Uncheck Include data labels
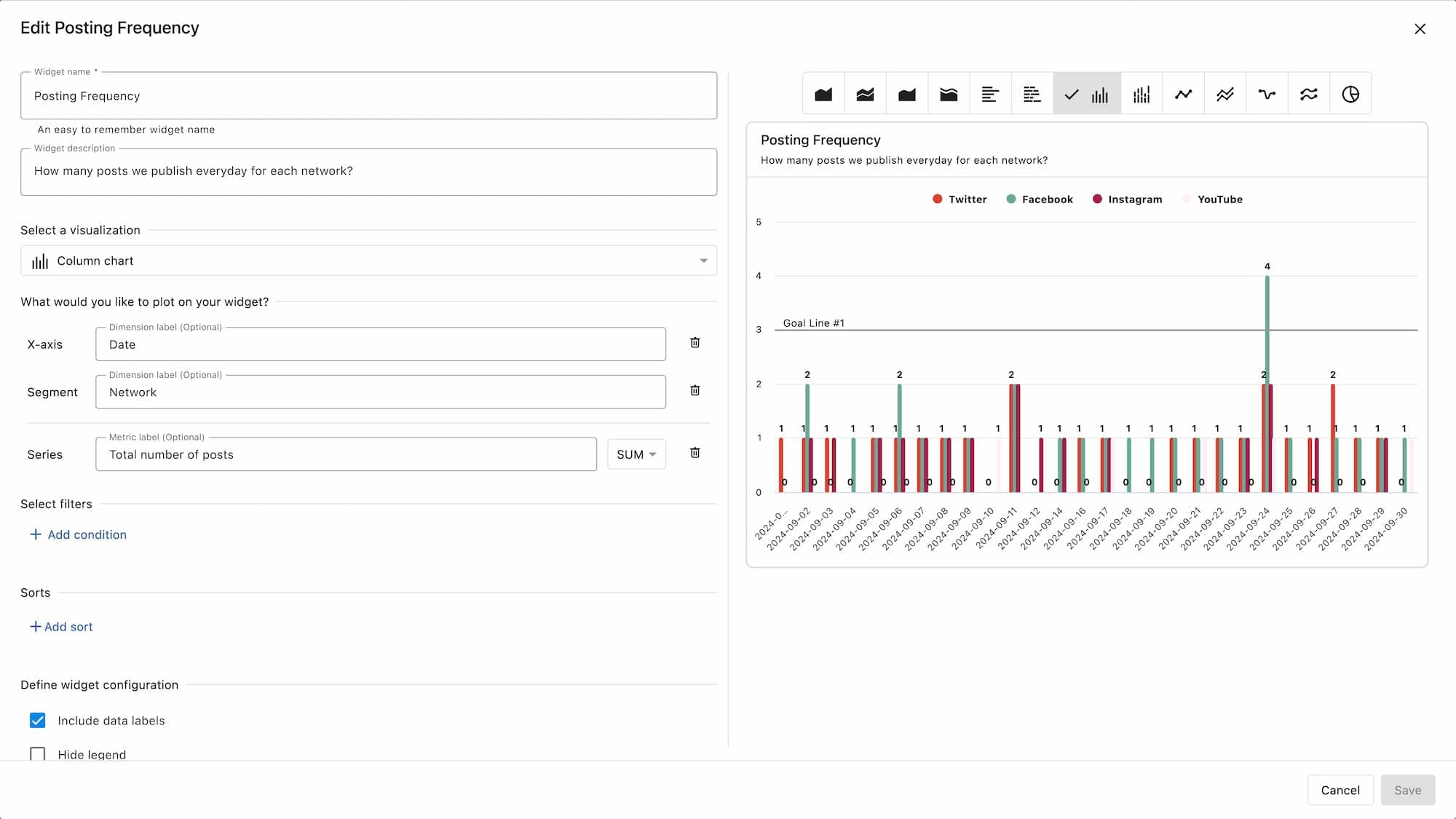Image resolution: width=1456 pixels, height=819 pixels. tap(38, 720)
